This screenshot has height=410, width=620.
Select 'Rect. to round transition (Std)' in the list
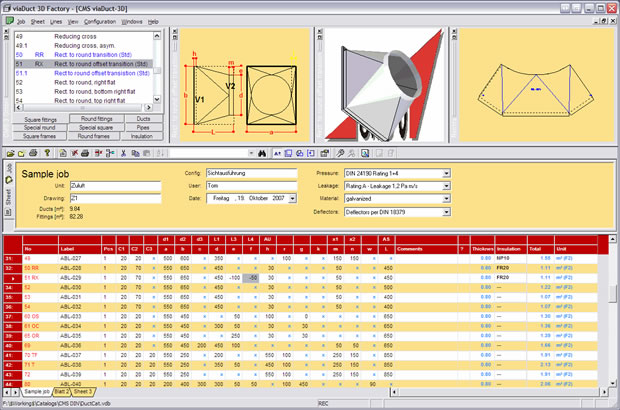pyautogui.click(x=83, y=55)
